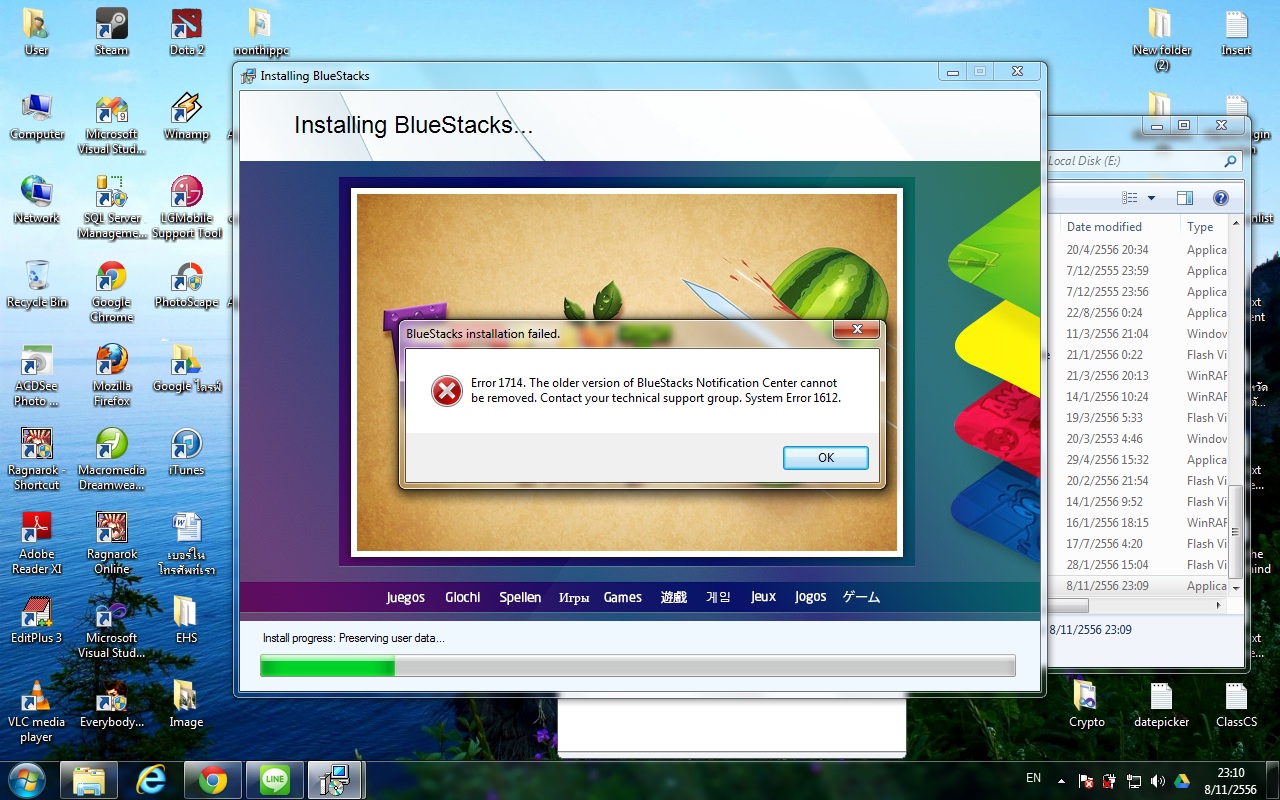Open Explorer help button

pos(1220,198)
